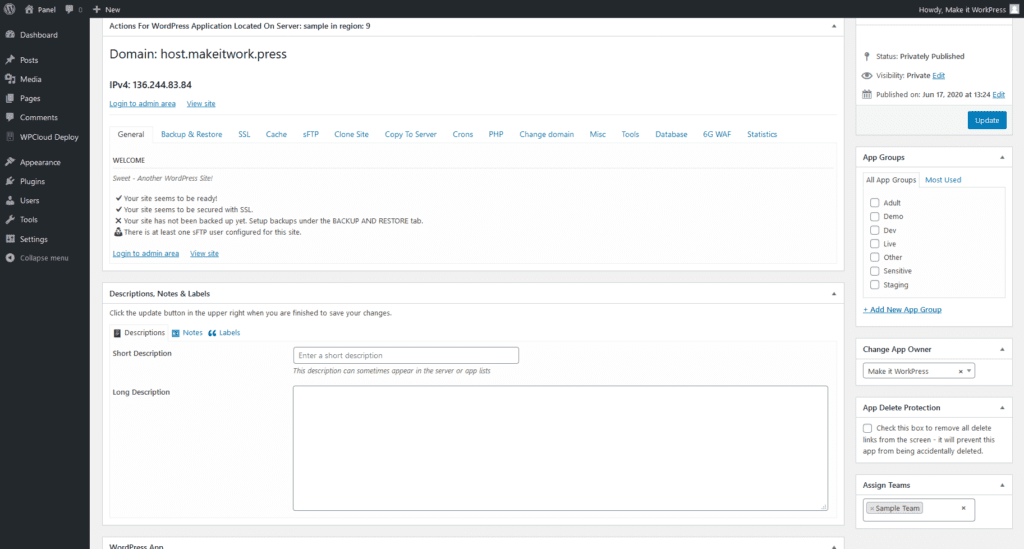This screenshot has height=549, width=1024.
Task: Switch to Most Used app groups tab
Action: coord(943,180)
